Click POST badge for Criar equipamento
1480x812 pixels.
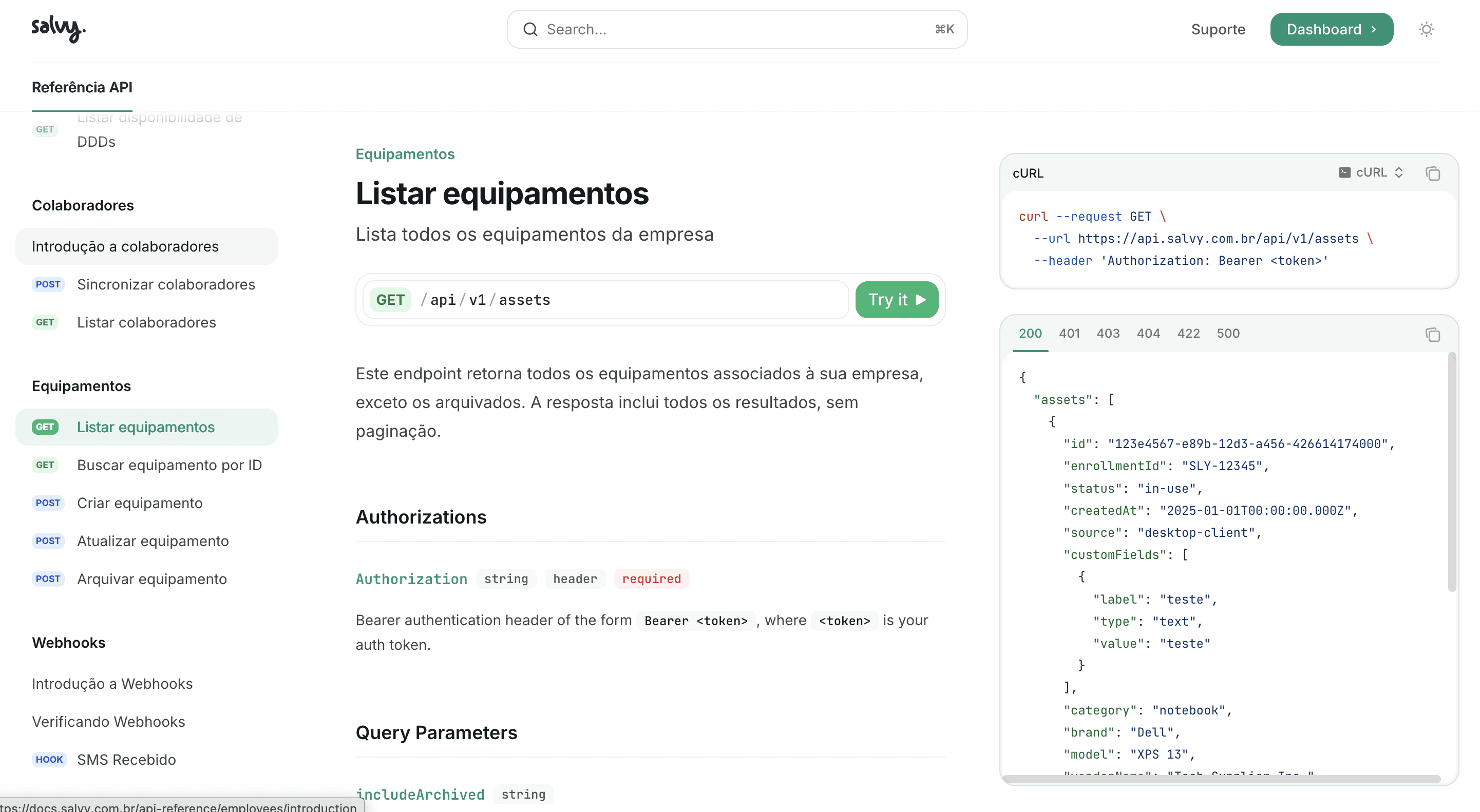(x=48, y=503)
